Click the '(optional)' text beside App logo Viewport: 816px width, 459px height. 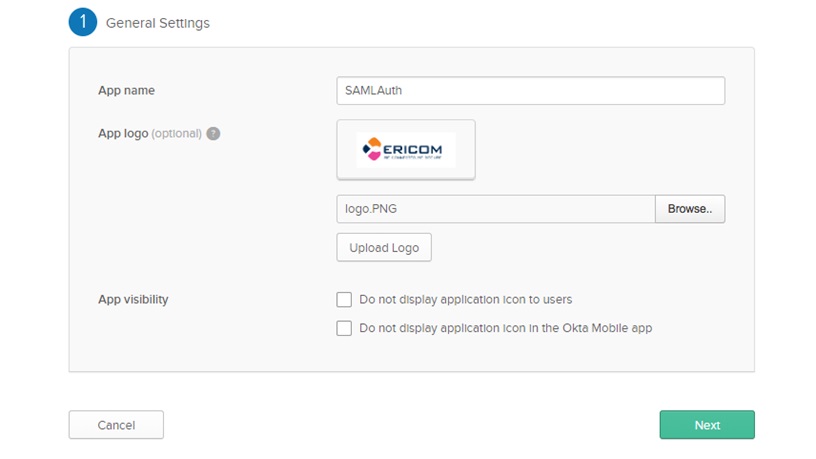(x=176, y=133)
